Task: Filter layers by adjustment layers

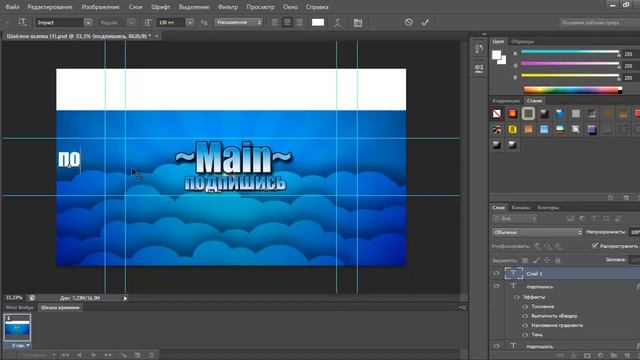Action: click(582, 219)
